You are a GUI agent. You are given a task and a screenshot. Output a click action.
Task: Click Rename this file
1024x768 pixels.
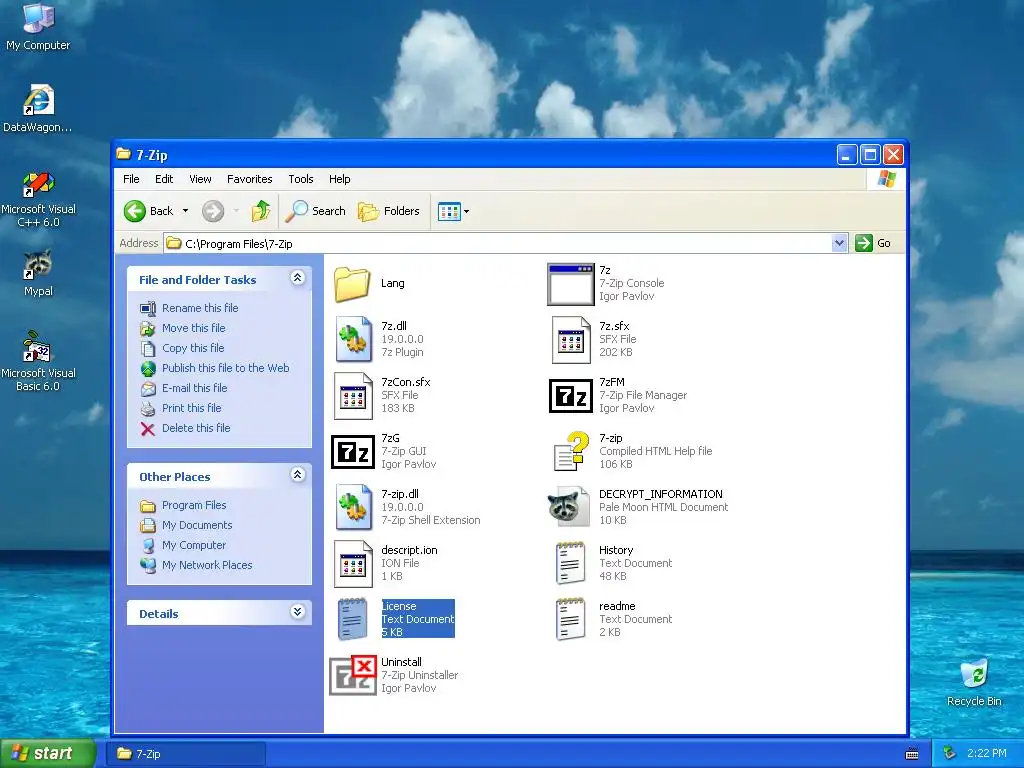200,308
